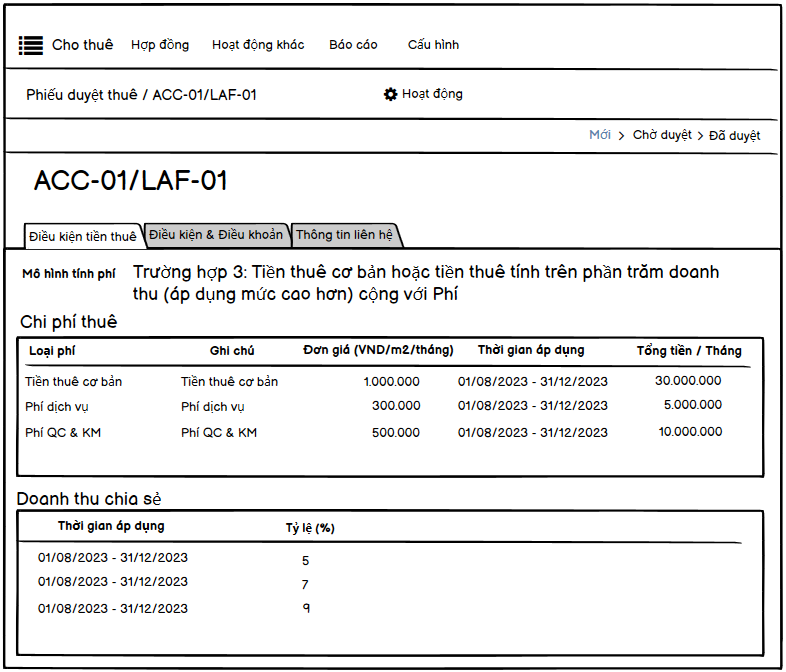Sort by Loại phí column header

52,351
